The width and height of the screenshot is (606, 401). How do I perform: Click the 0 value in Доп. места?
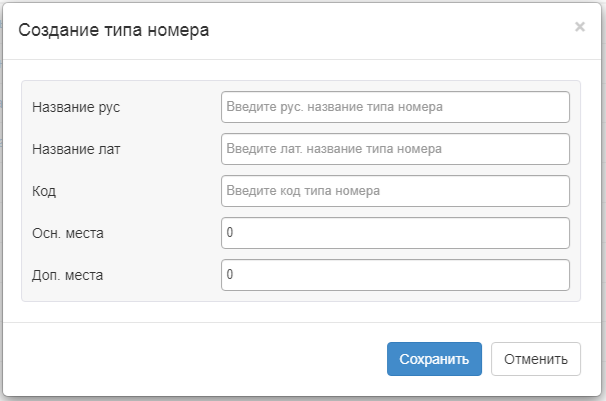pos(230,275)
